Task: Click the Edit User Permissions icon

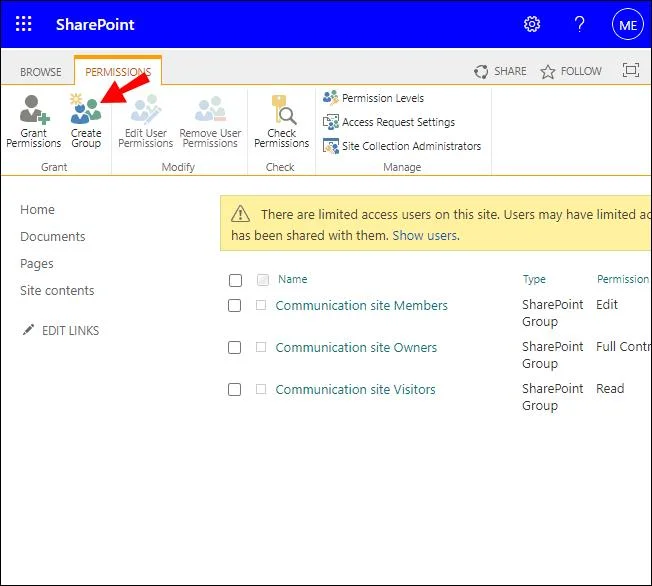Action: pos(146,110)
